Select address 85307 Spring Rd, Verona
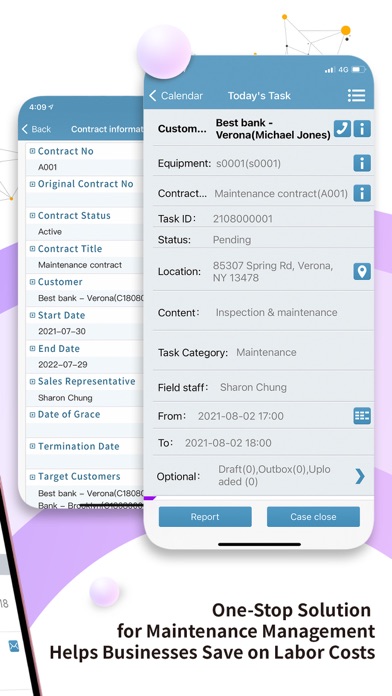The image size is (392, 696). tap(273, 272)
